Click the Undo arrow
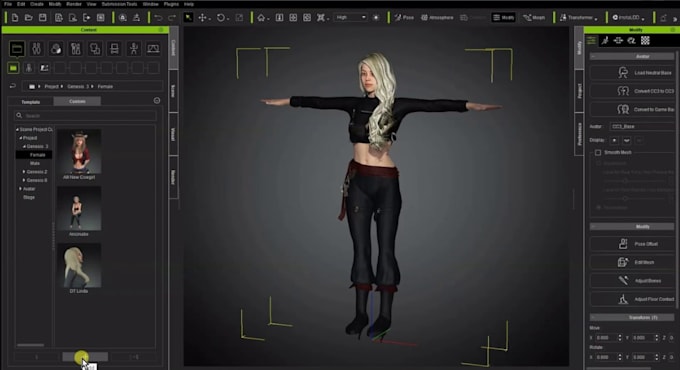 pyautogui.click(x=158, y=18)
